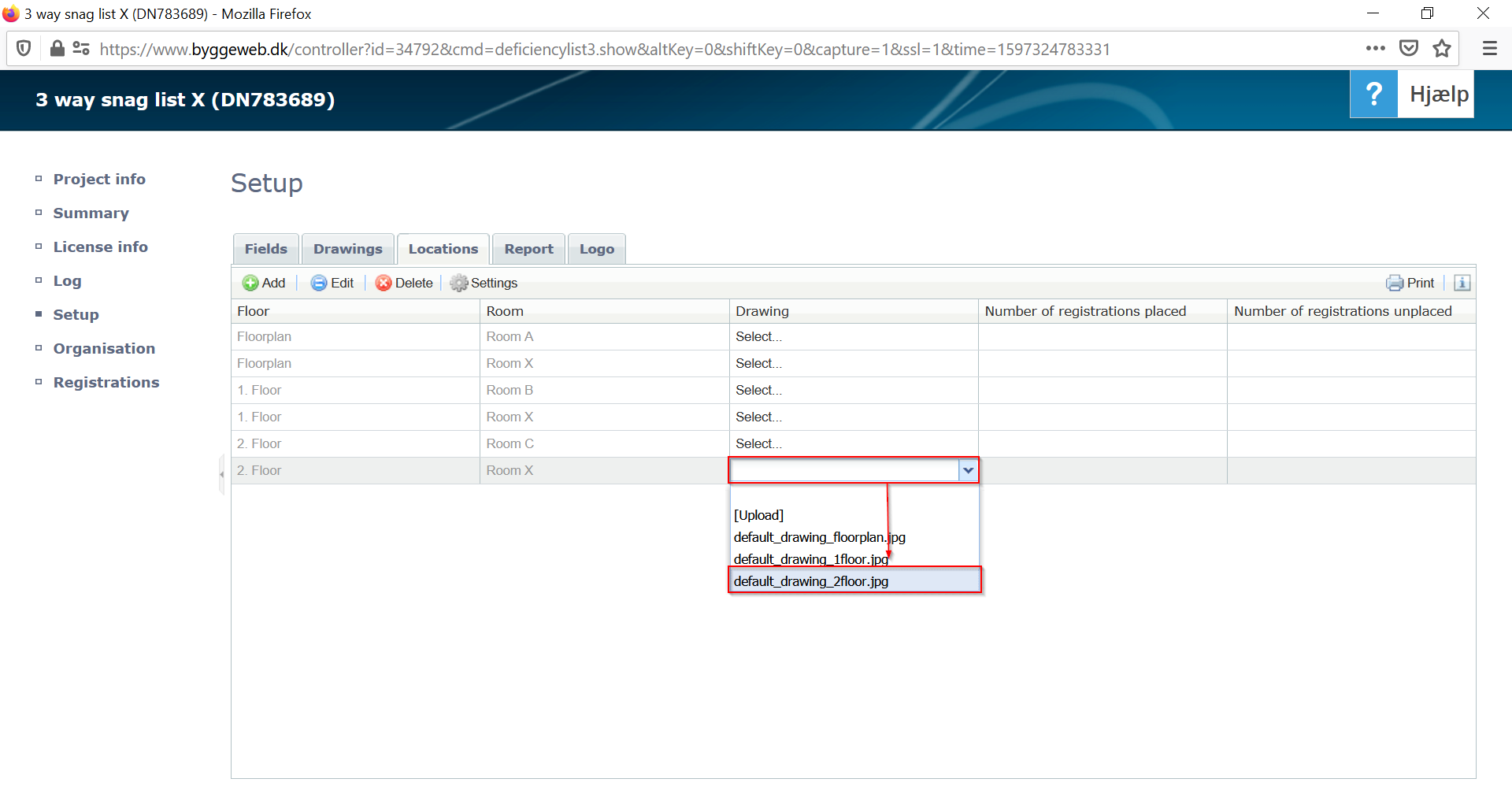1512x801 pixels.
Task: Select default_drawing_1floor.jpg from the list
Action: pyautogui.click(x=854, y=559)
